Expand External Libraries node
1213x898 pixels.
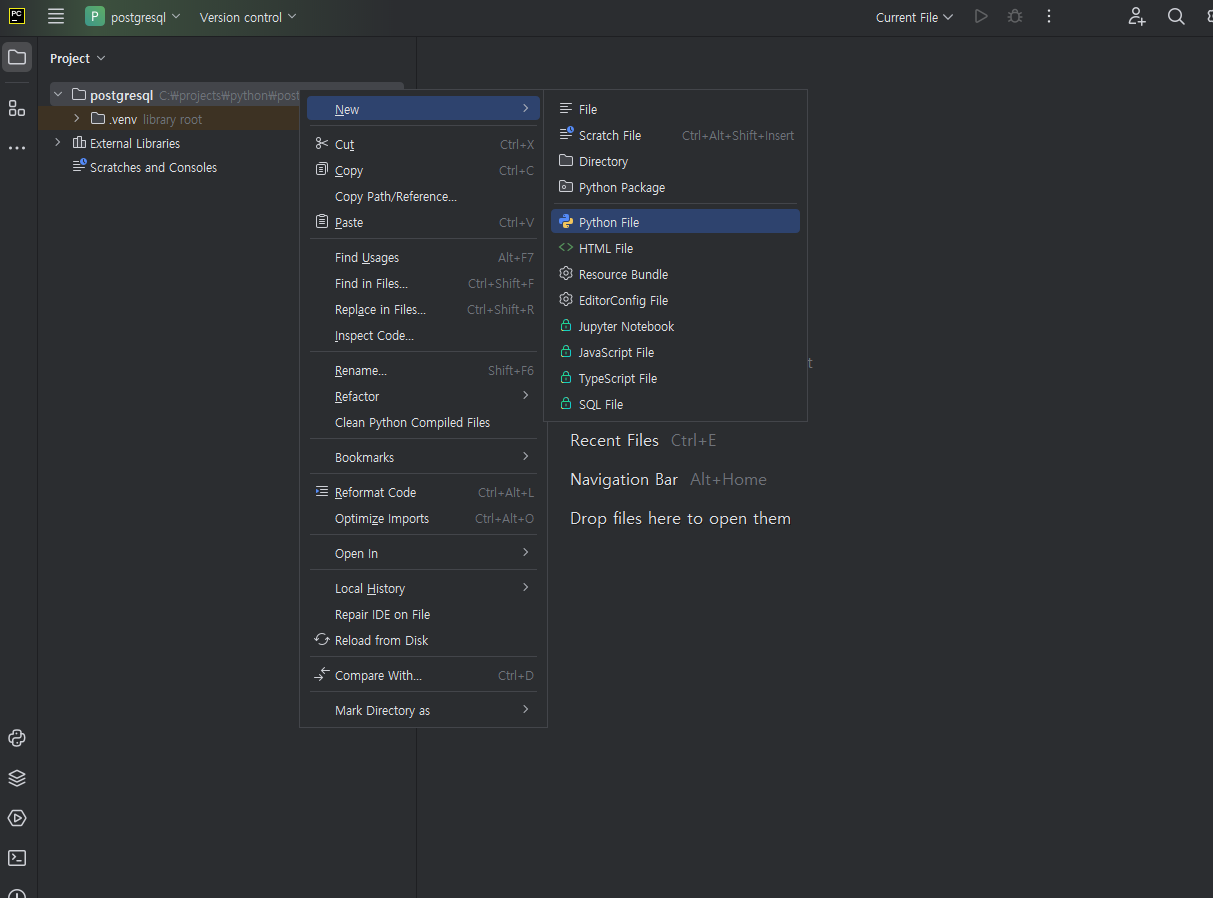point(58,143)
